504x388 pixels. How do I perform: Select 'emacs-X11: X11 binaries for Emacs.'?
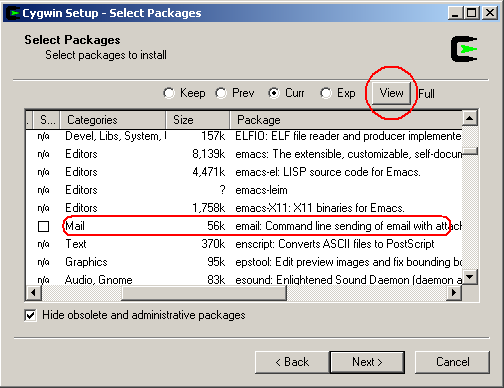(320, 208)
